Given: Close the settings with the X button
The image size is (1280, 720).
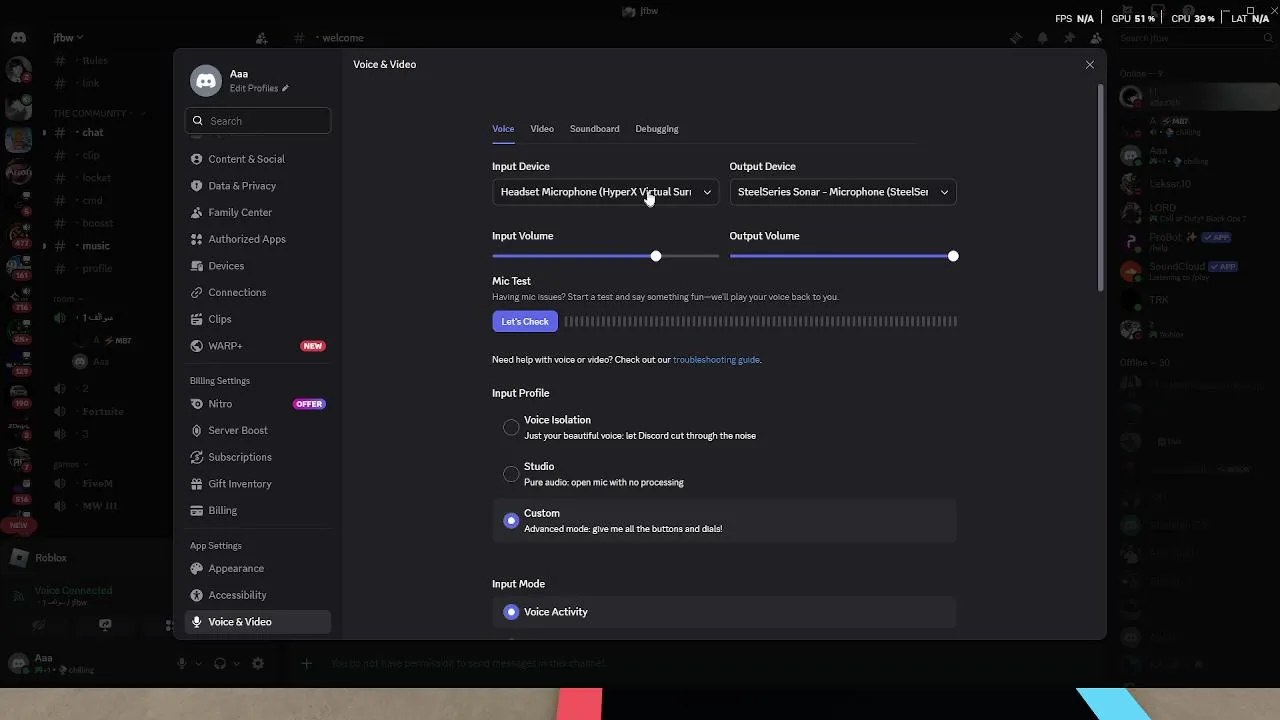Looking at the screenshot, I should pos(1090,65).
